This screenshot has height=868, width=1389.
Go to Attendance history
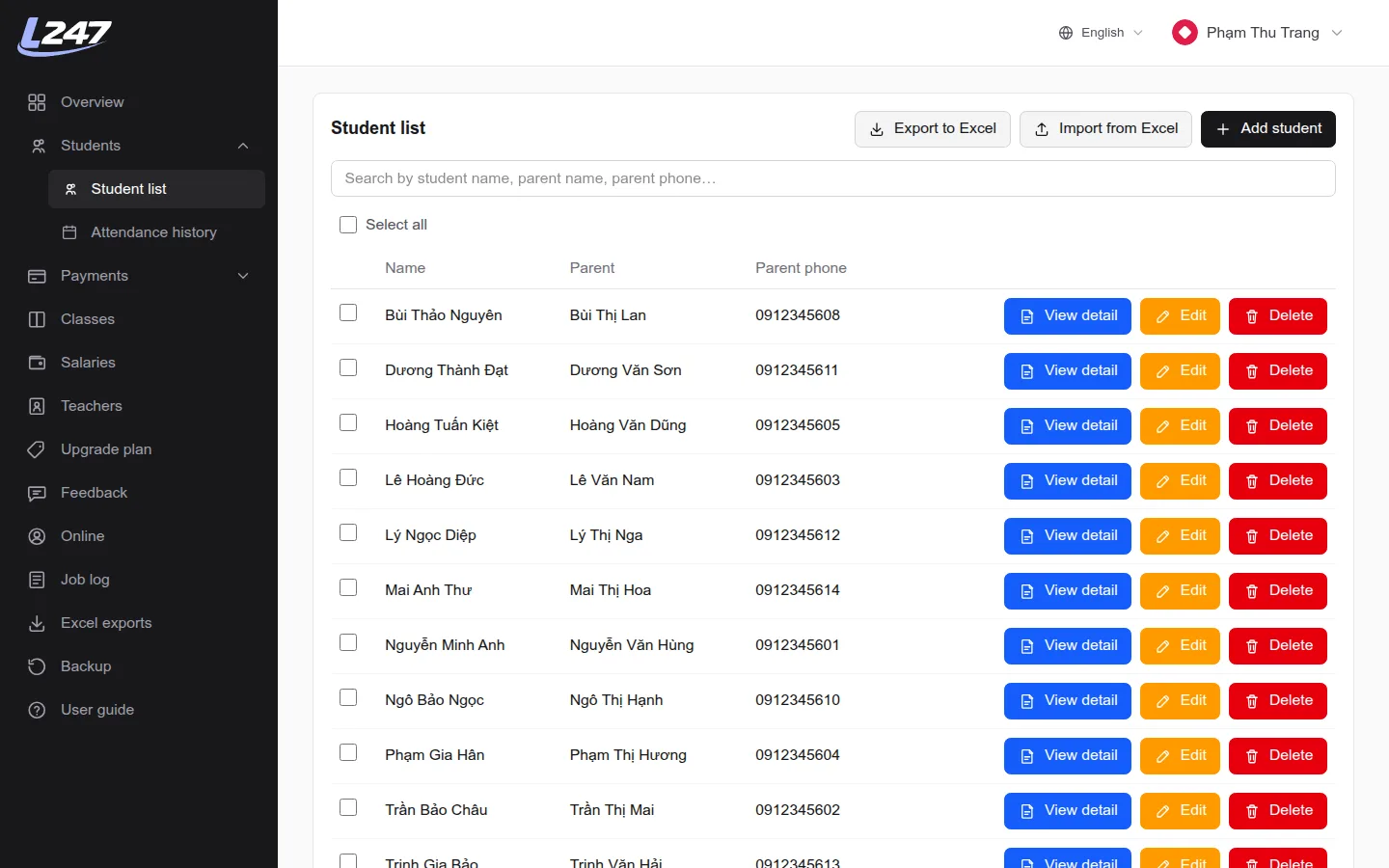coord(156,232)
